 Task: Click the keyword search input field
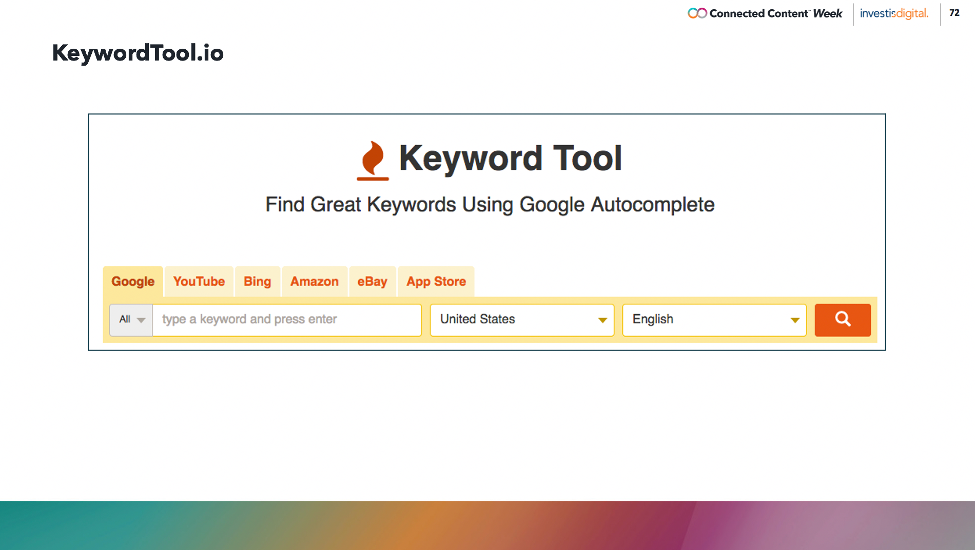287,320
